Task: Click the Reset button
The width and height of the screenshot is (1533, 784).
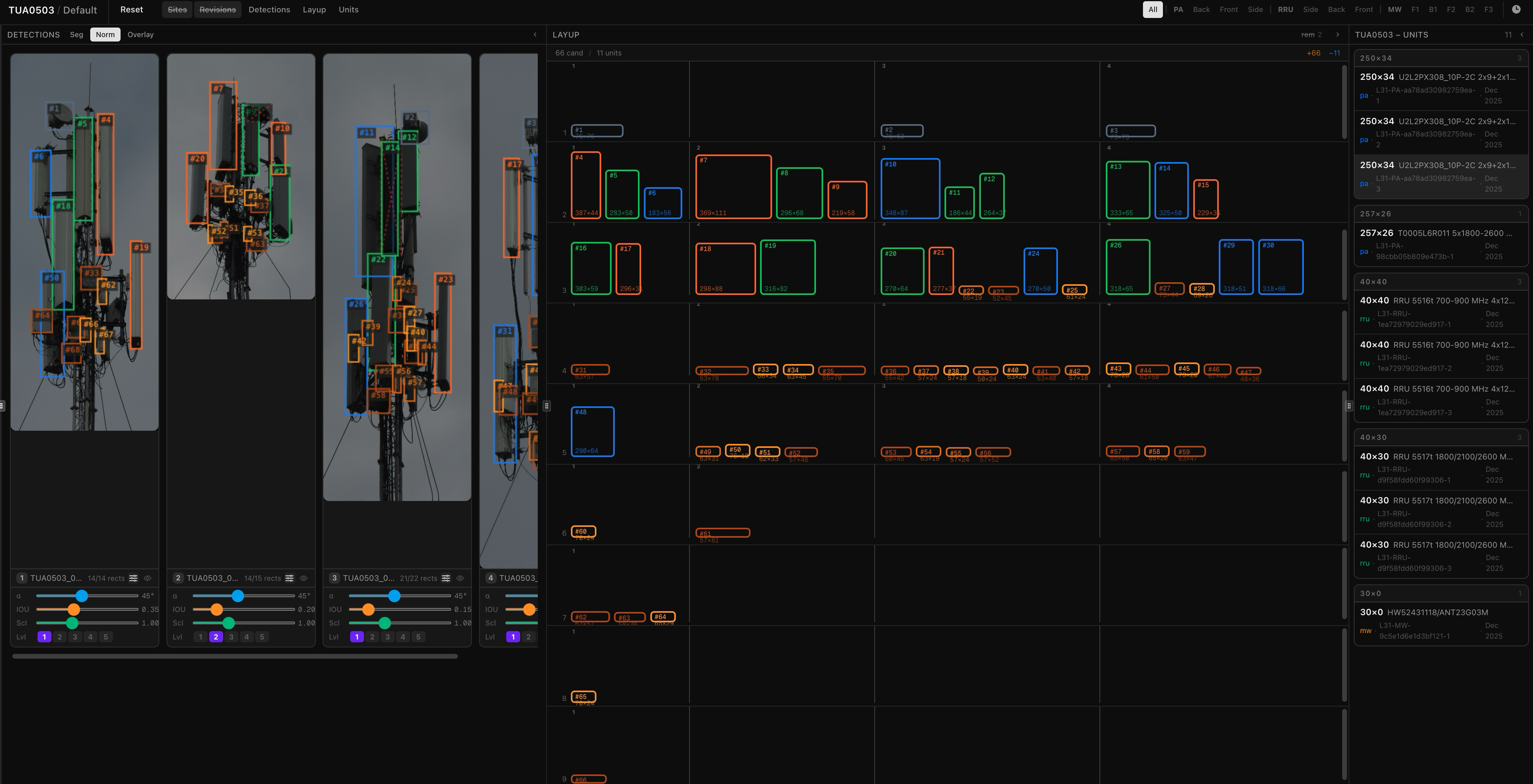Action: (131, 10)
